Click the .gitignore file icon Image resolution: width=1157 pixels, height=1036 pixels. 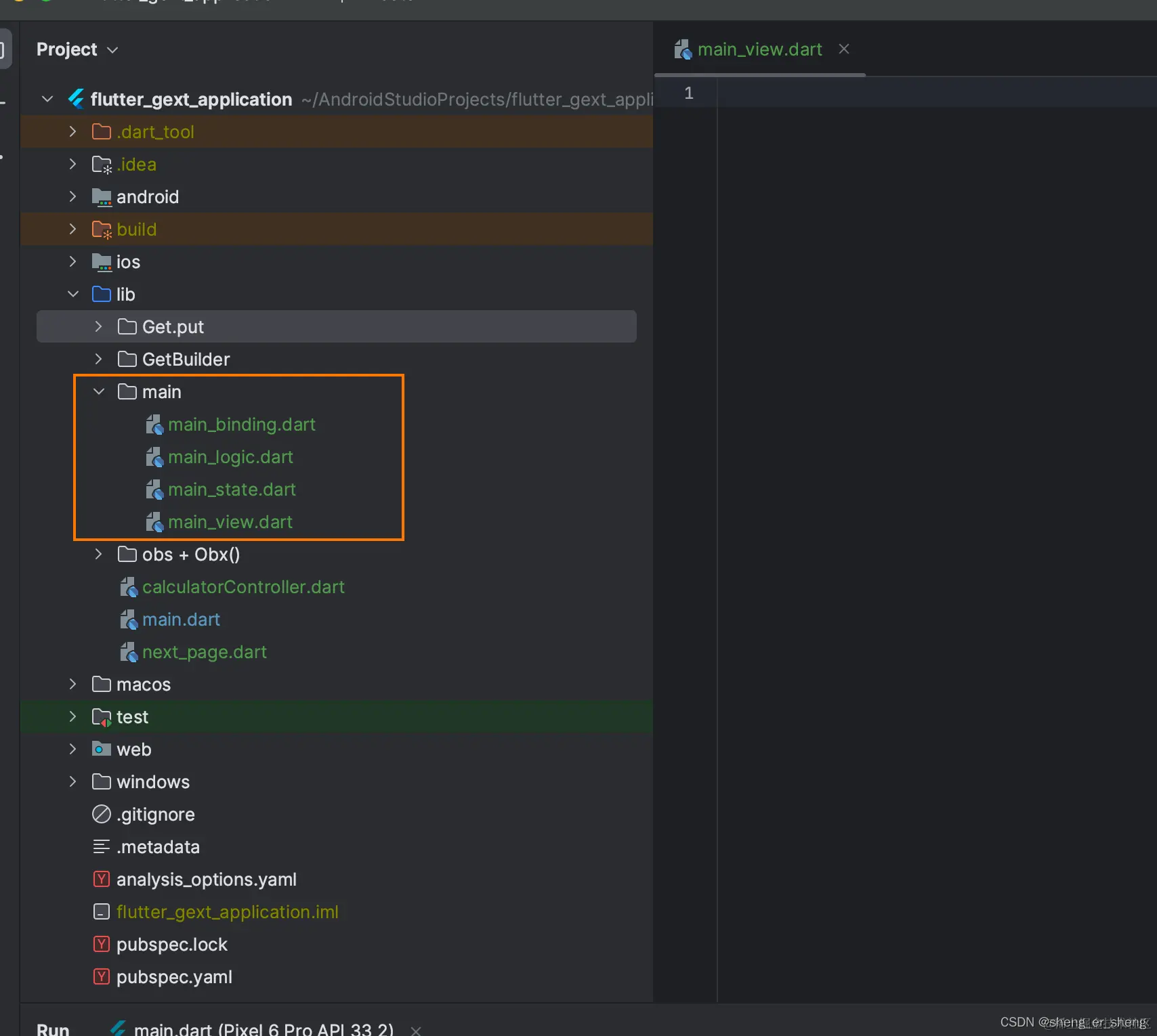click(102, 814)
